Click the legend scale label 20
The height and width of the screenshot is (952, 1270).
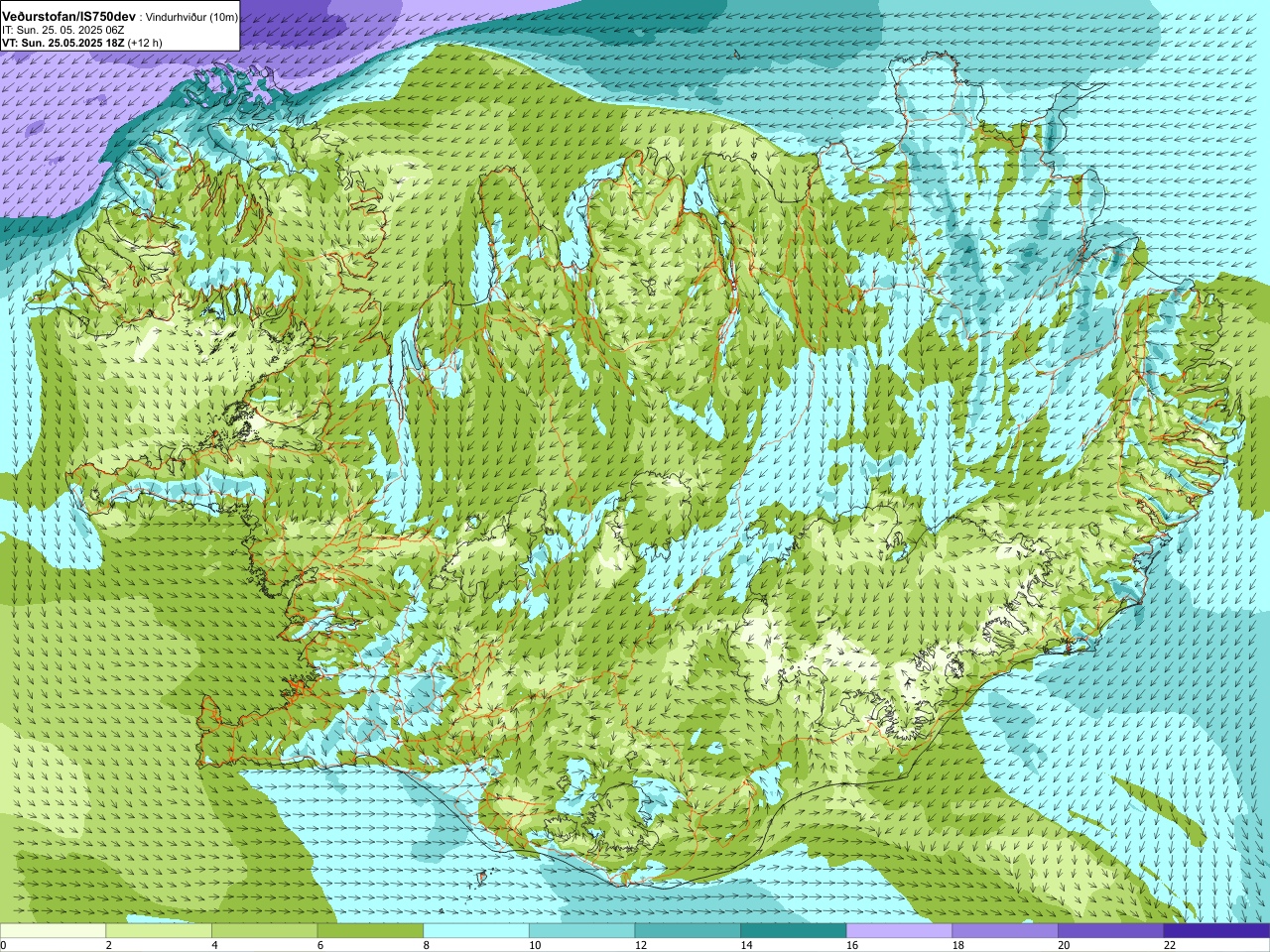[x=1064, y=945]
